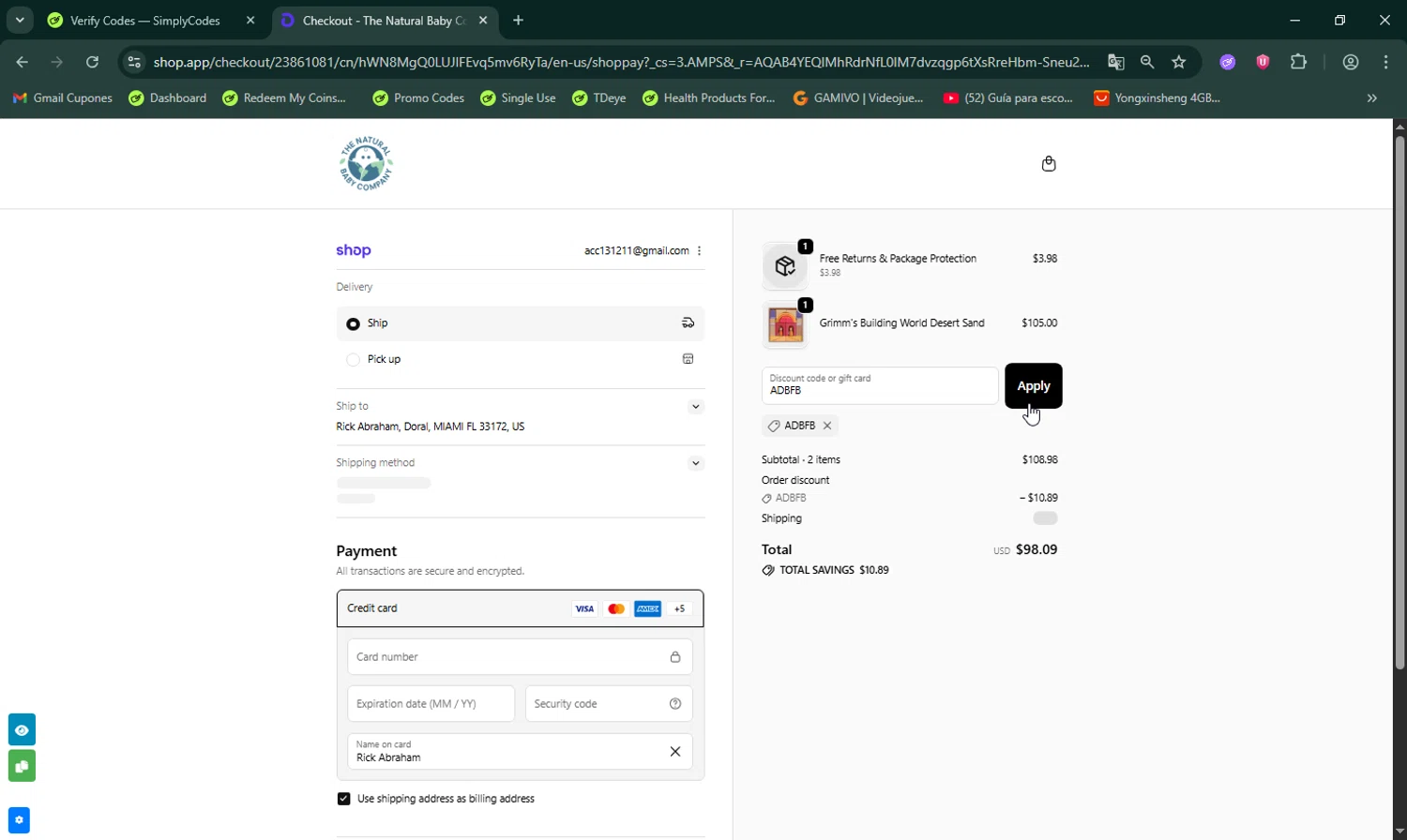
Task: Open Redeem My Coins bookmark
Action: pyautogui.click(x=284, y=97)
